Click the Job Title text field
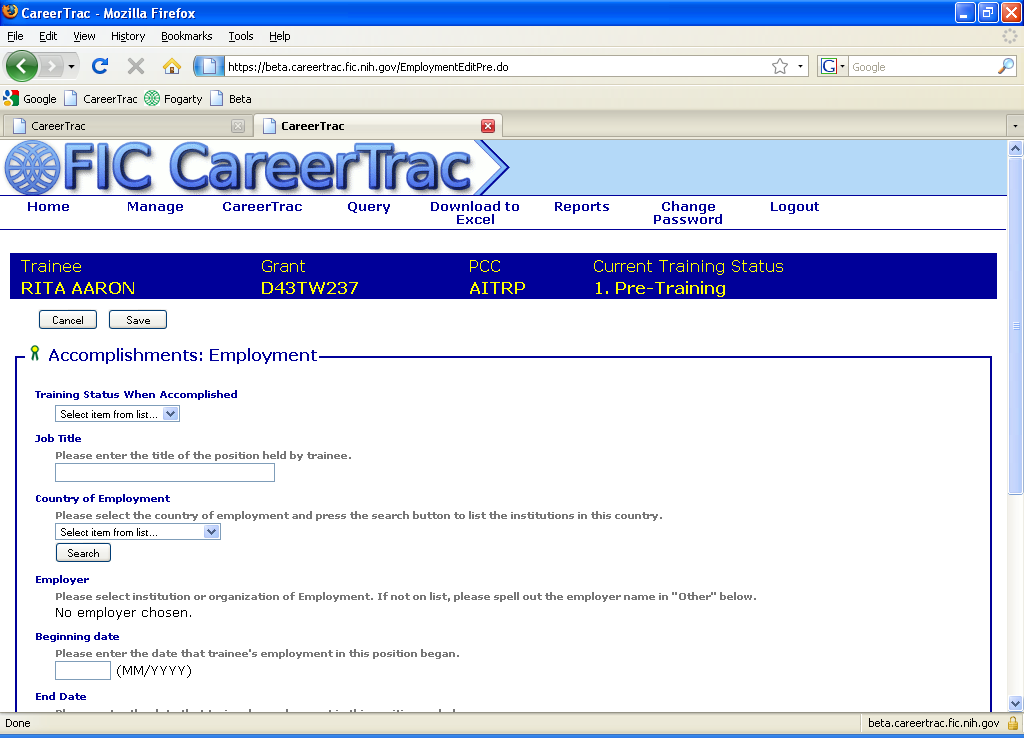The height and width of the screenshot is (738, 1024). pyautogui.click(x=165, y=472)
